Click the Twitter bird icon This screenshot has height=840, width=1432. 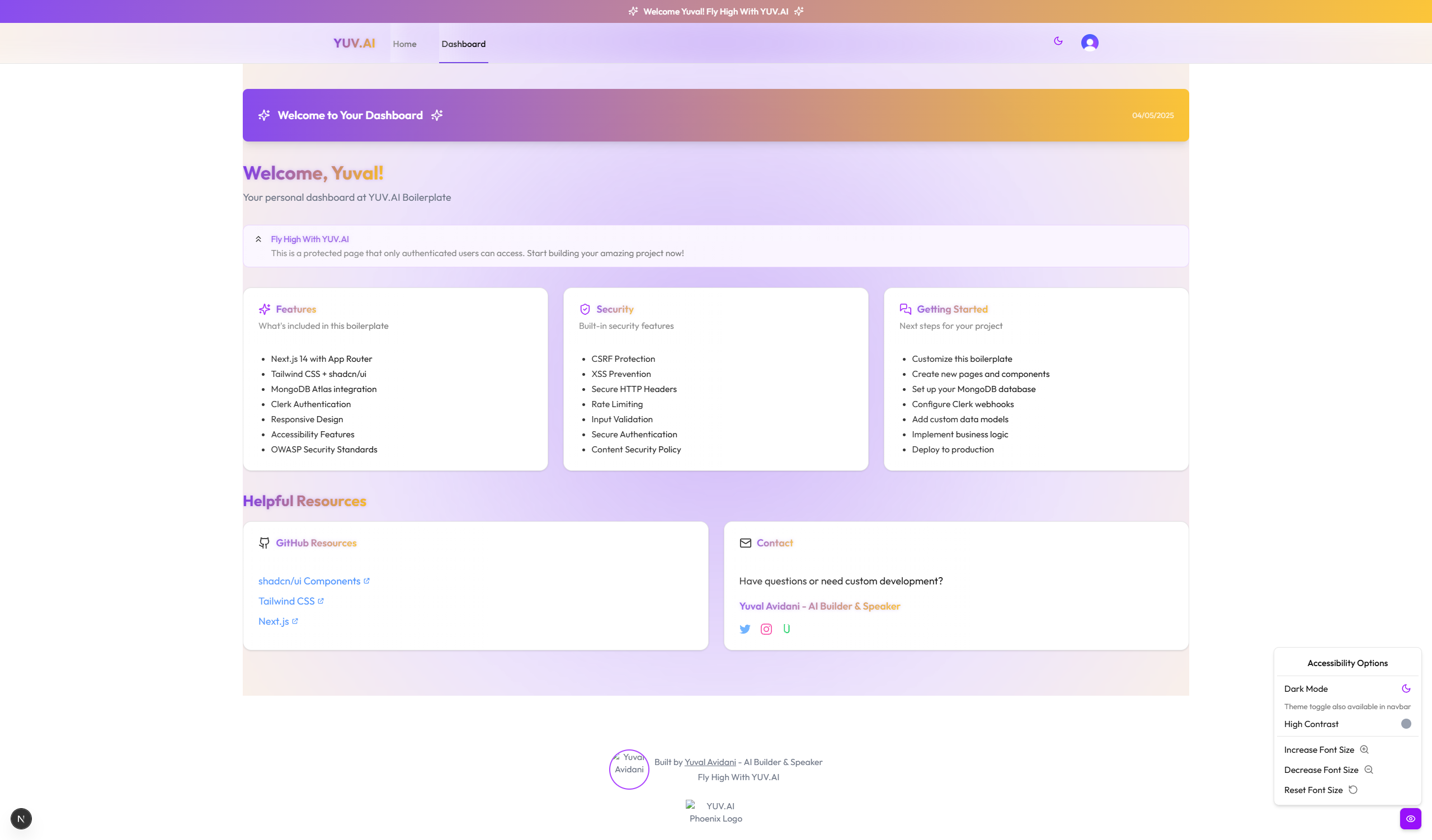[745, 629]
